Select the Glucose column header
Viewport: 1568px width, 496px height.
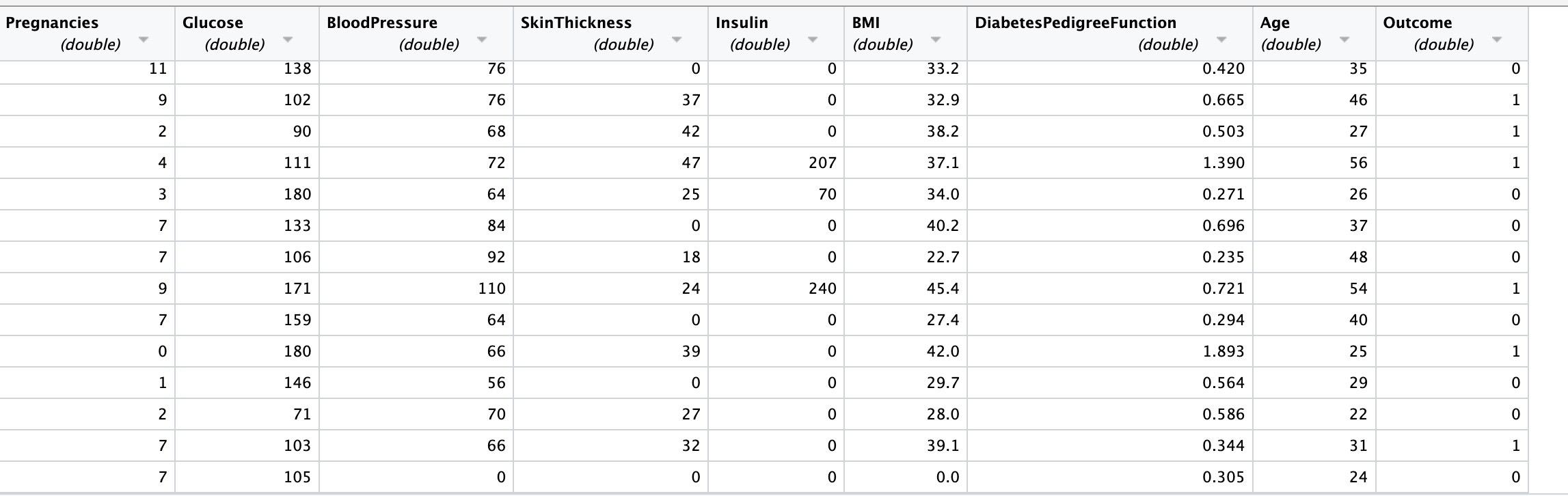click(247, 33)
